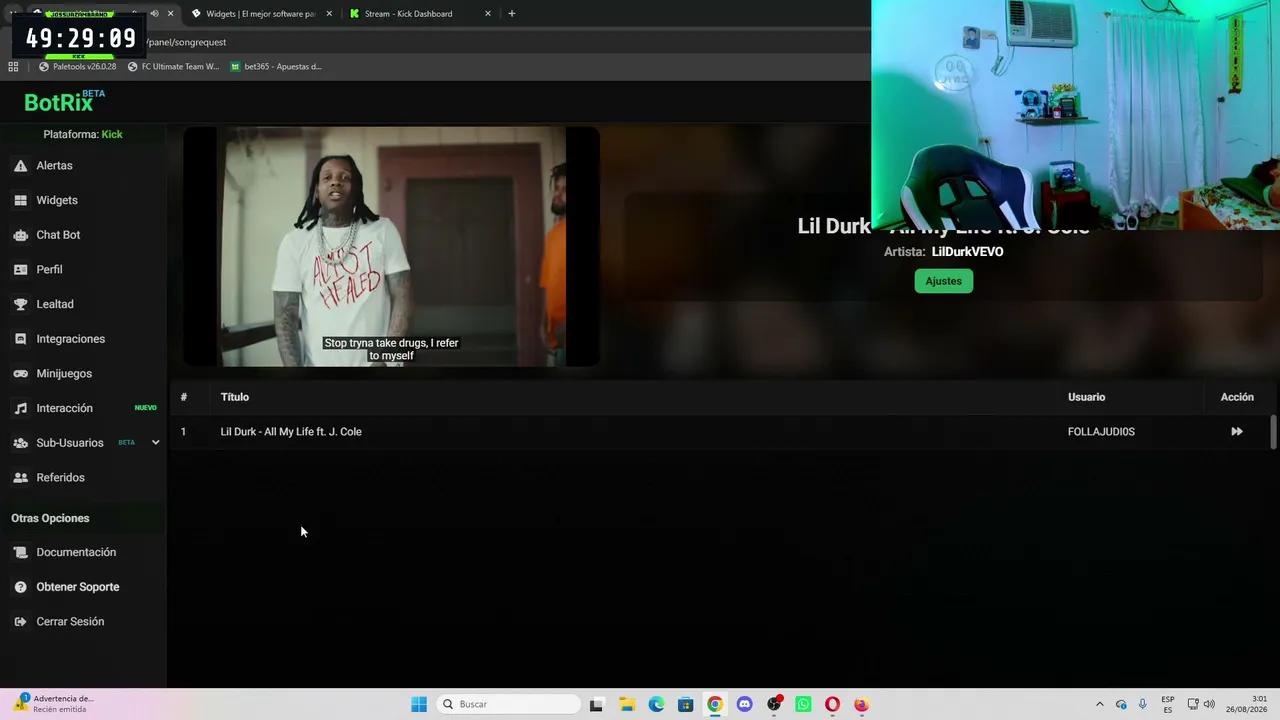The width and height of the screenshot is (1280, 720).
Task: Open the Advertencia notification in the taskbar
Action: pyautogui.click(x=53, y=704)
